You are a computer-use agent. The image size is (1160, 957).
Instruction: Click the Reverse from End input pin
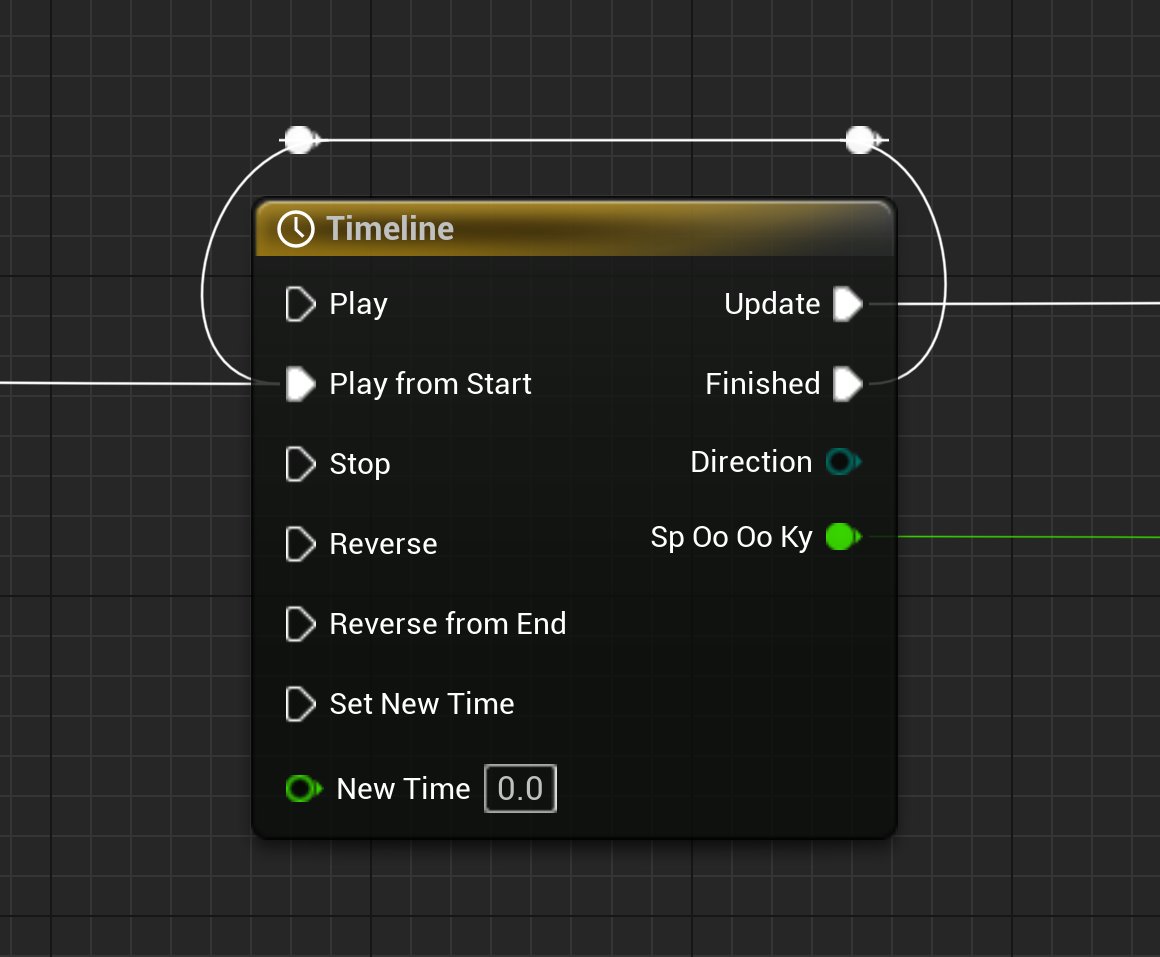[300, 623]
